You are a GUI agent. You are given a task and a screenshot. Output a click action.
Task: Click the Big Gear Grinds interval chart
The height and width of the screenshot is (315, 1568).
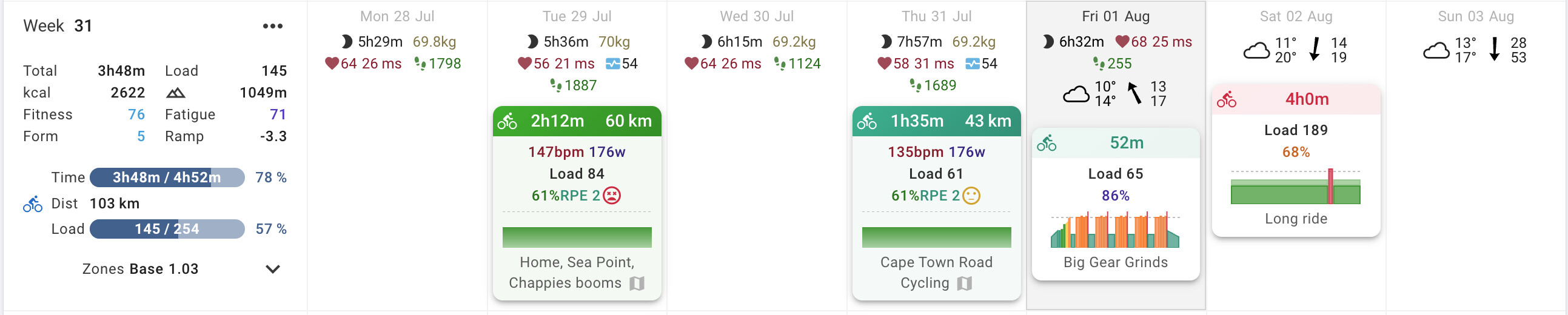point(1115,230)
